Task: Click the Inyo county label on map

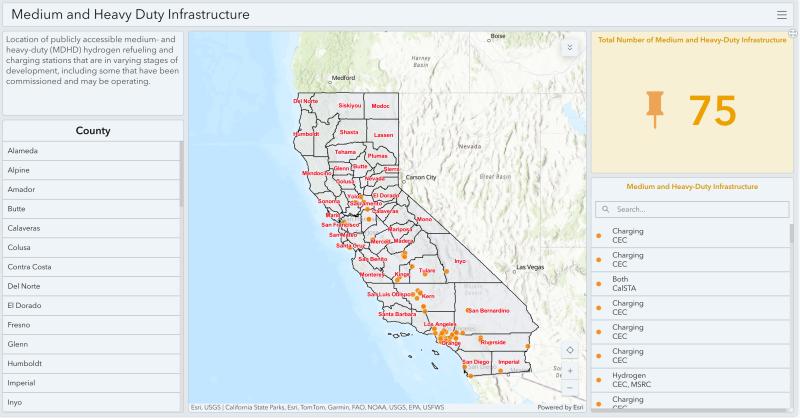Action: (460, 261)
